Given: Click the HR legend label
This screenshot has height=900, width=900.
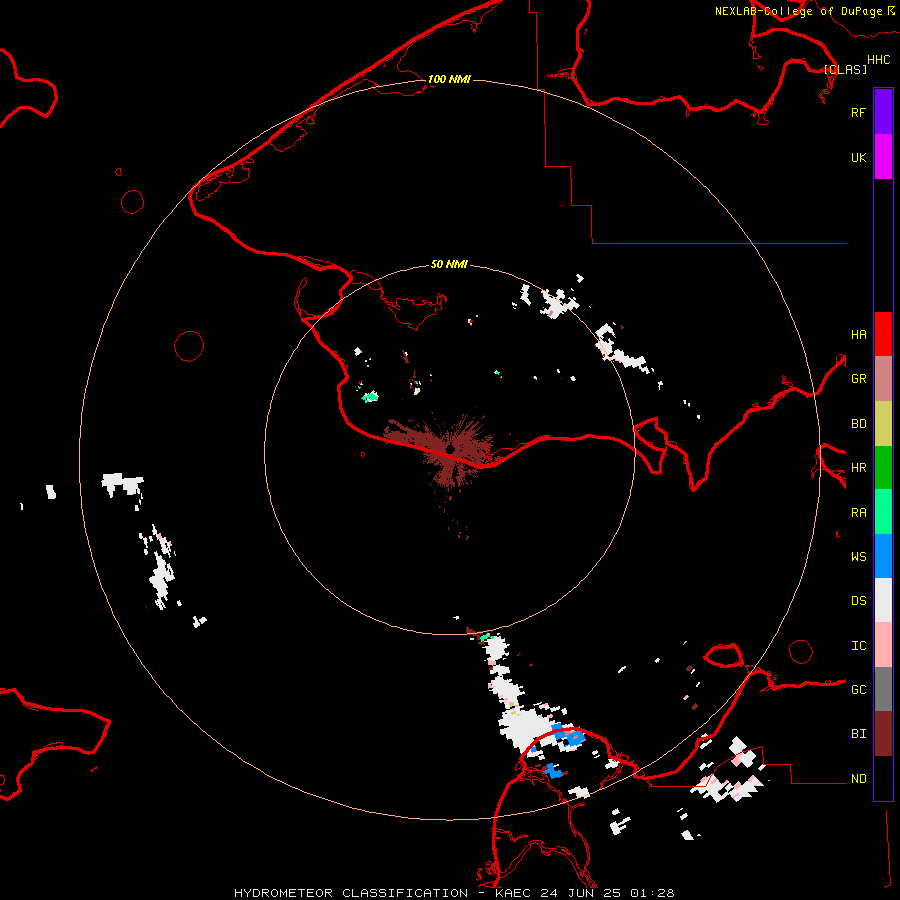Looking at the screenshot, I should pyautogui.click(x=858, y=467).
